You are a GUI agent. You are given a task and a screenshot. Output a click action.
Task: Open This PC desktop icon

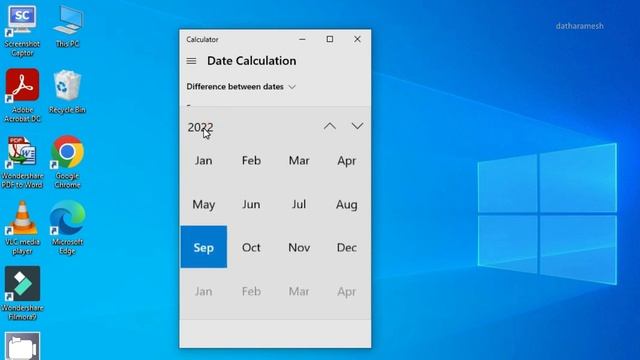click(x=67, y=27)
